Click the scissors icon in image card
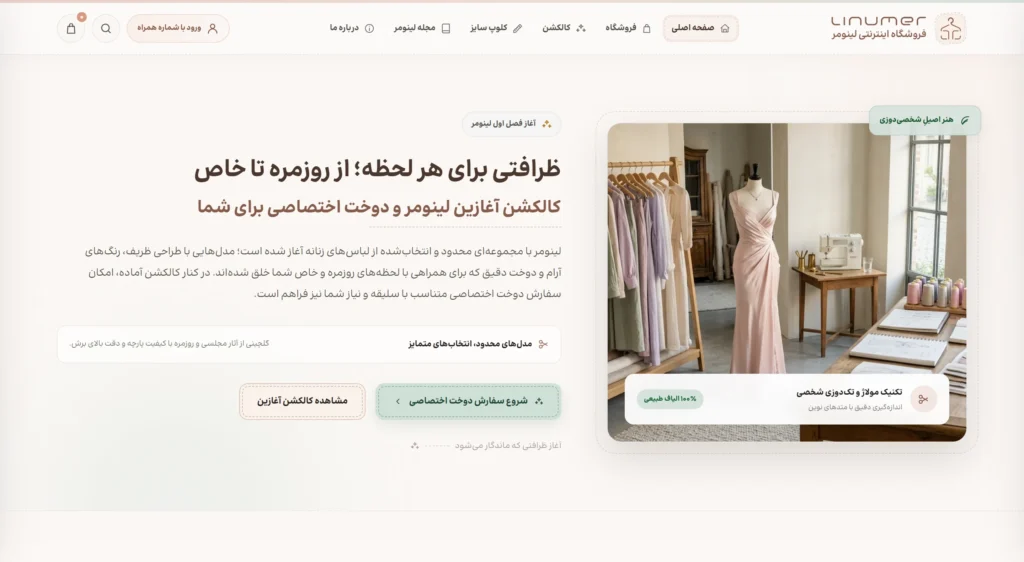Viewport: 1024px width, 562px height. point(923,399)
